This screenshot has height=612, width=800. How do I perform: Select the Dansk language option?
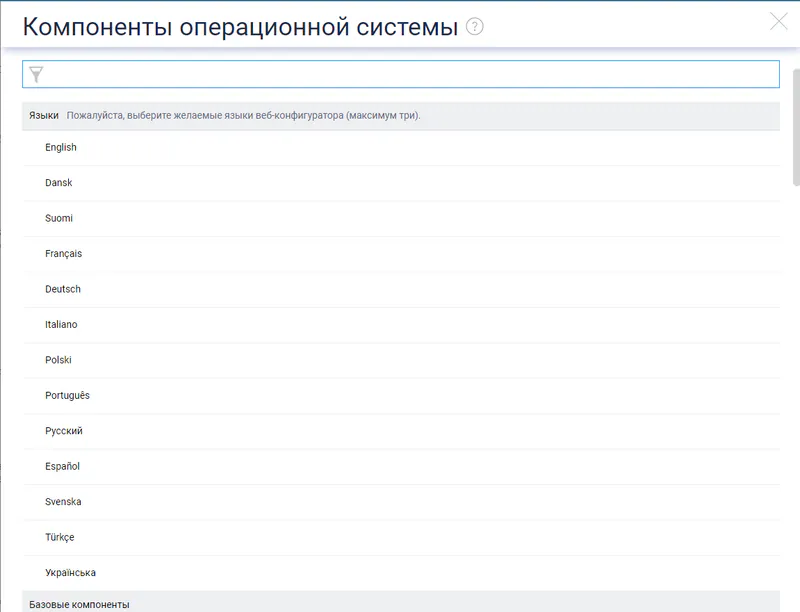[401, 183]
